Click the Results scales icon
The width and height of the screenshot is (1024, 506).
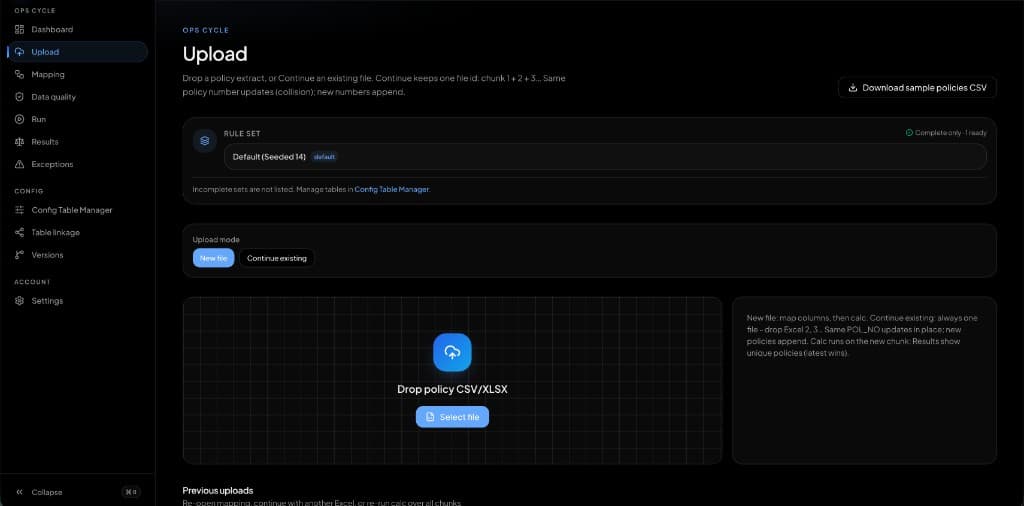coord(19,142)
